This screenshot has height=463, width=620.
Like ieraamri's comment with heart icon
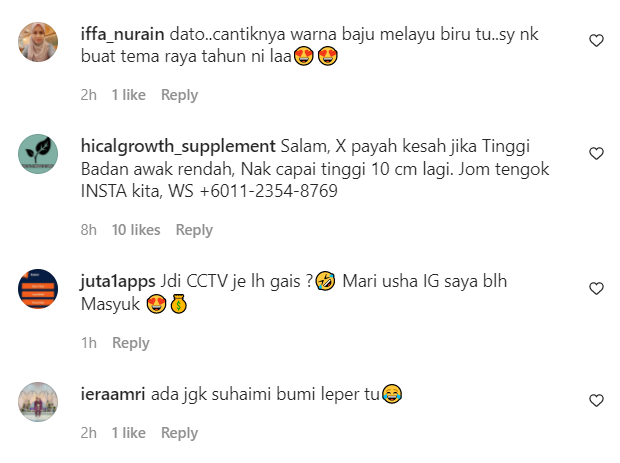pyautogui.click(x=596, y=400)
